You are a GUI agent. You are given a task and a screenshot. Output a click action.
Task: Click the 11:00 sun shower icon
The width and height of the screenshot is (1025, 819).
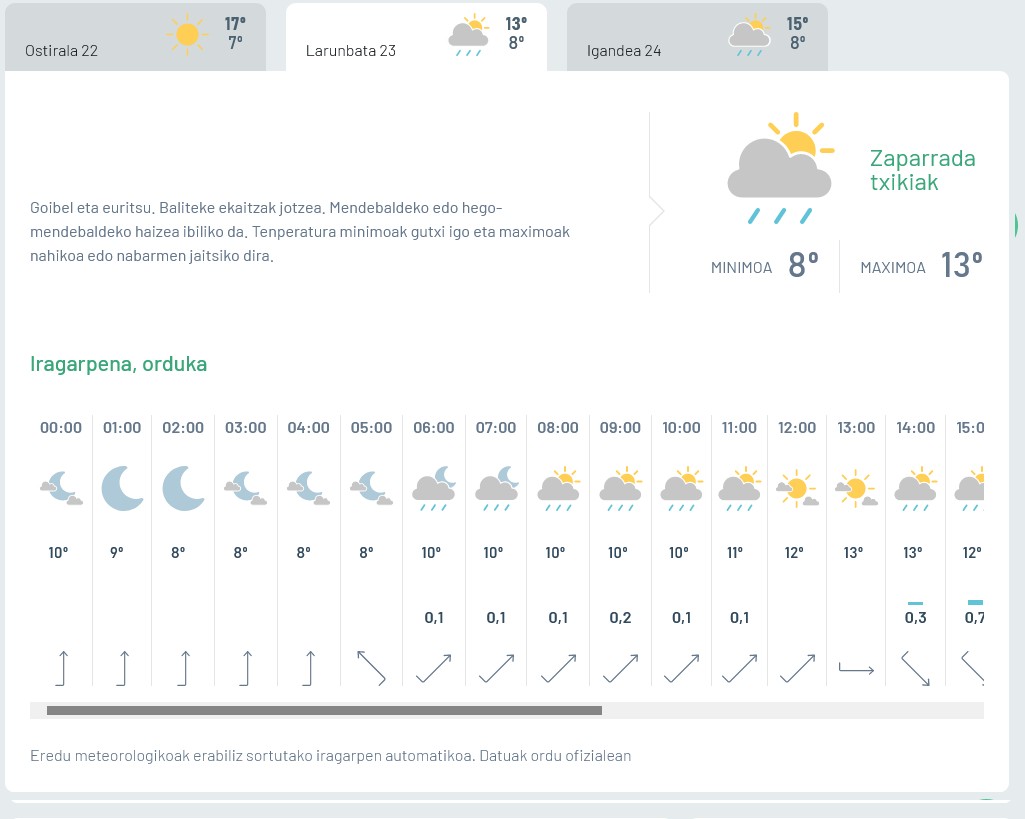click(739, 488)
